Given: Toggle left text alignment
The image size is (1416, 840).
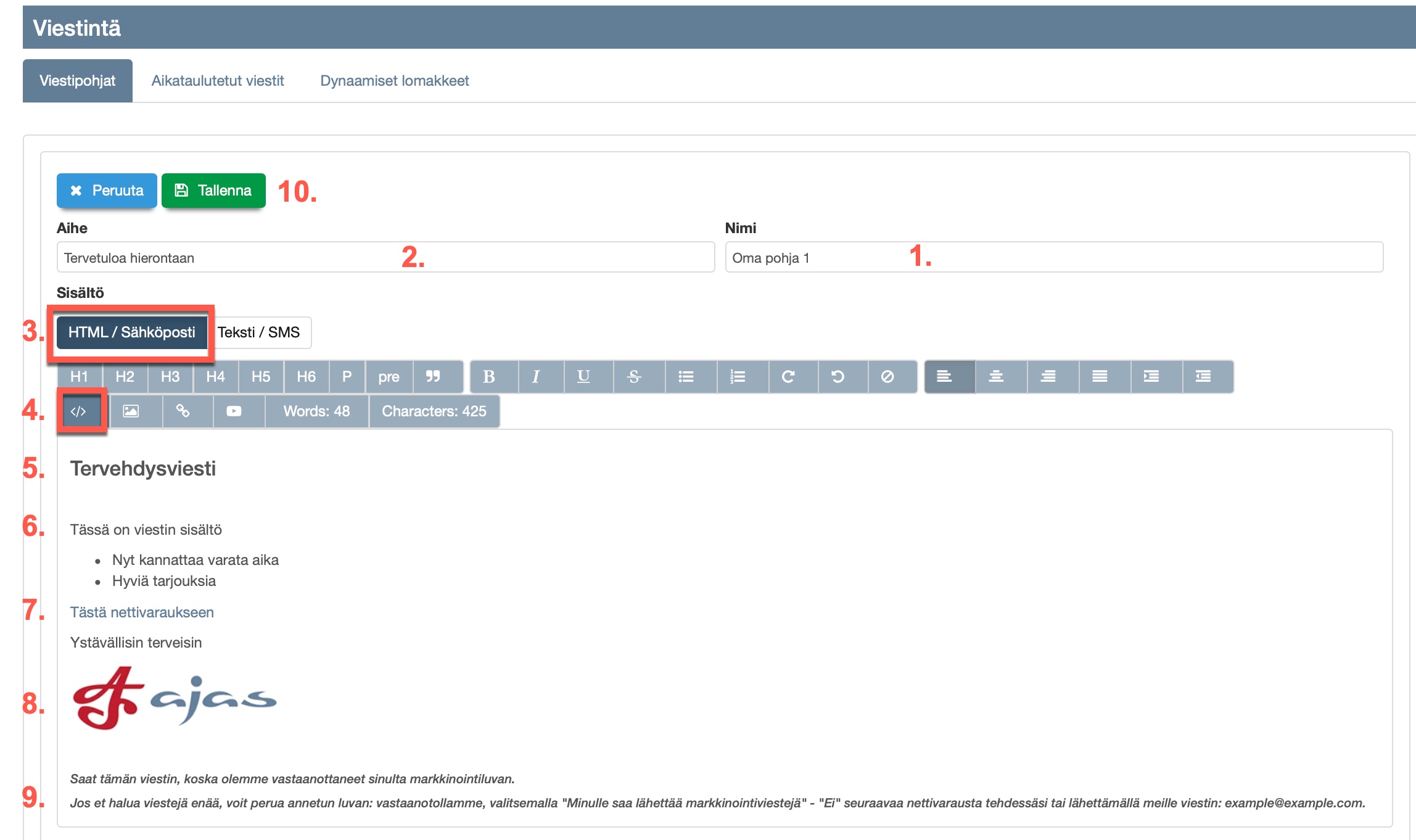Looking at the screenshot, I should pyautogui.click(x=944, y=377).
